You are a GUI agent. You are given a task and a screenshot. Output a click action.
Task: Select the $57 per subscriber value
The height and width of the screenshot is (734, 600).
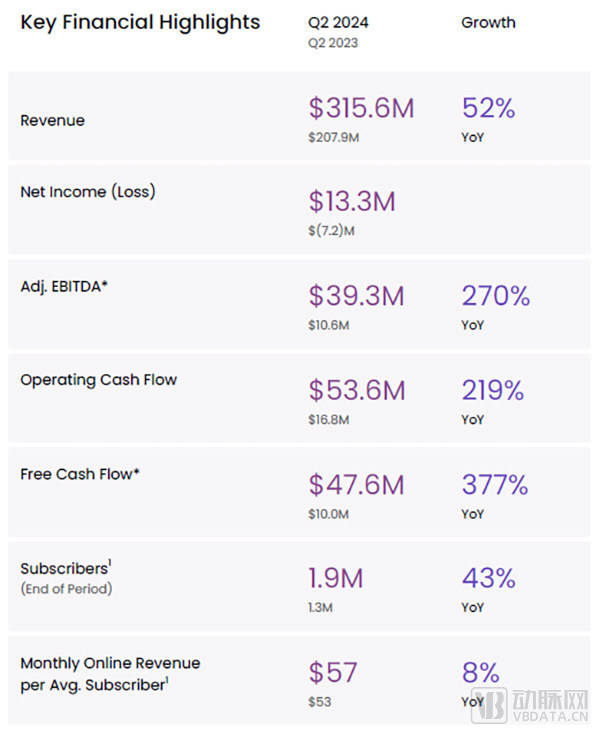(x=333, y=672)
